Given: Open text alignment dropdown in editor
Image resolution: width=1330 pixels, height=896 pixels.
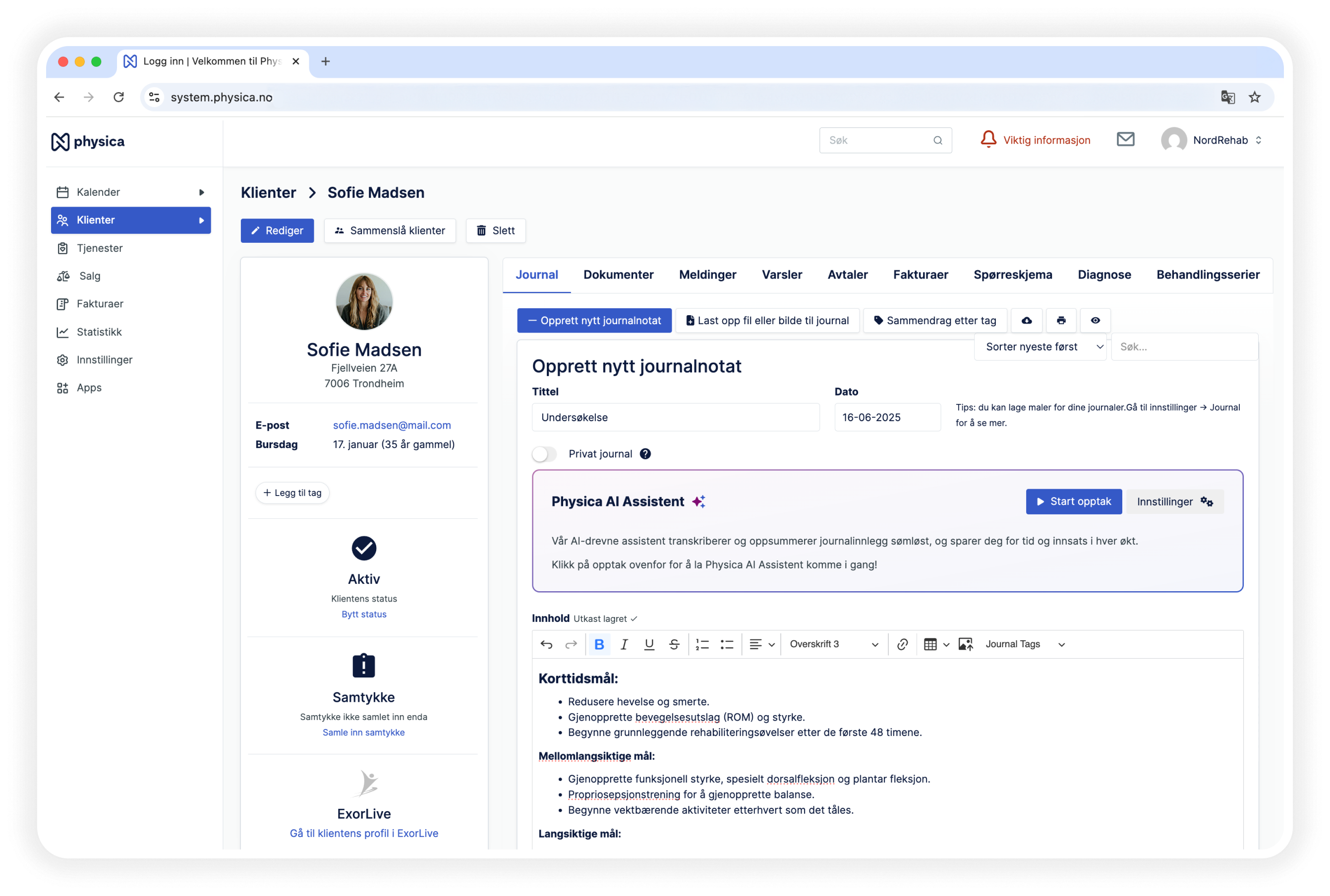Looking at the screenshot, I should click(762, 645).
